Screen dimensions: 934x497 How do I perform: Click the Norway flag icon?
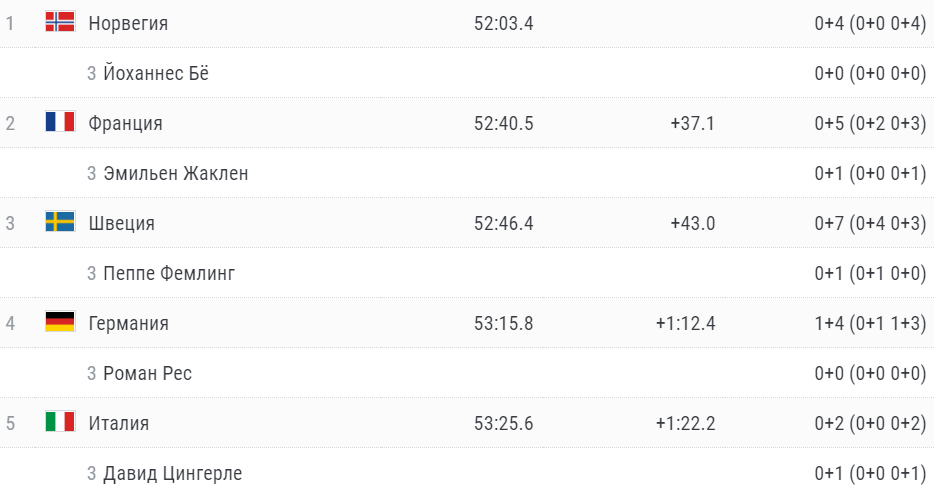(x=60, y=22)
